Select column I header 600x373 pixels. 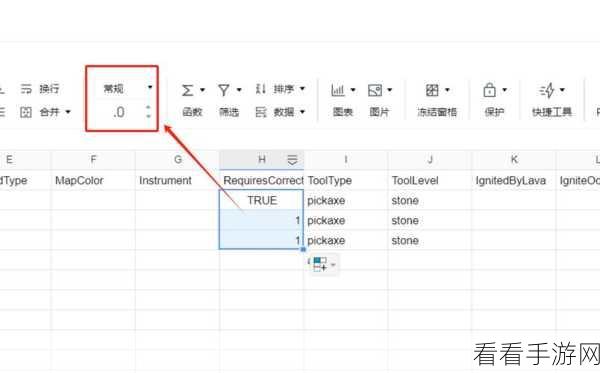pos(346,160)
